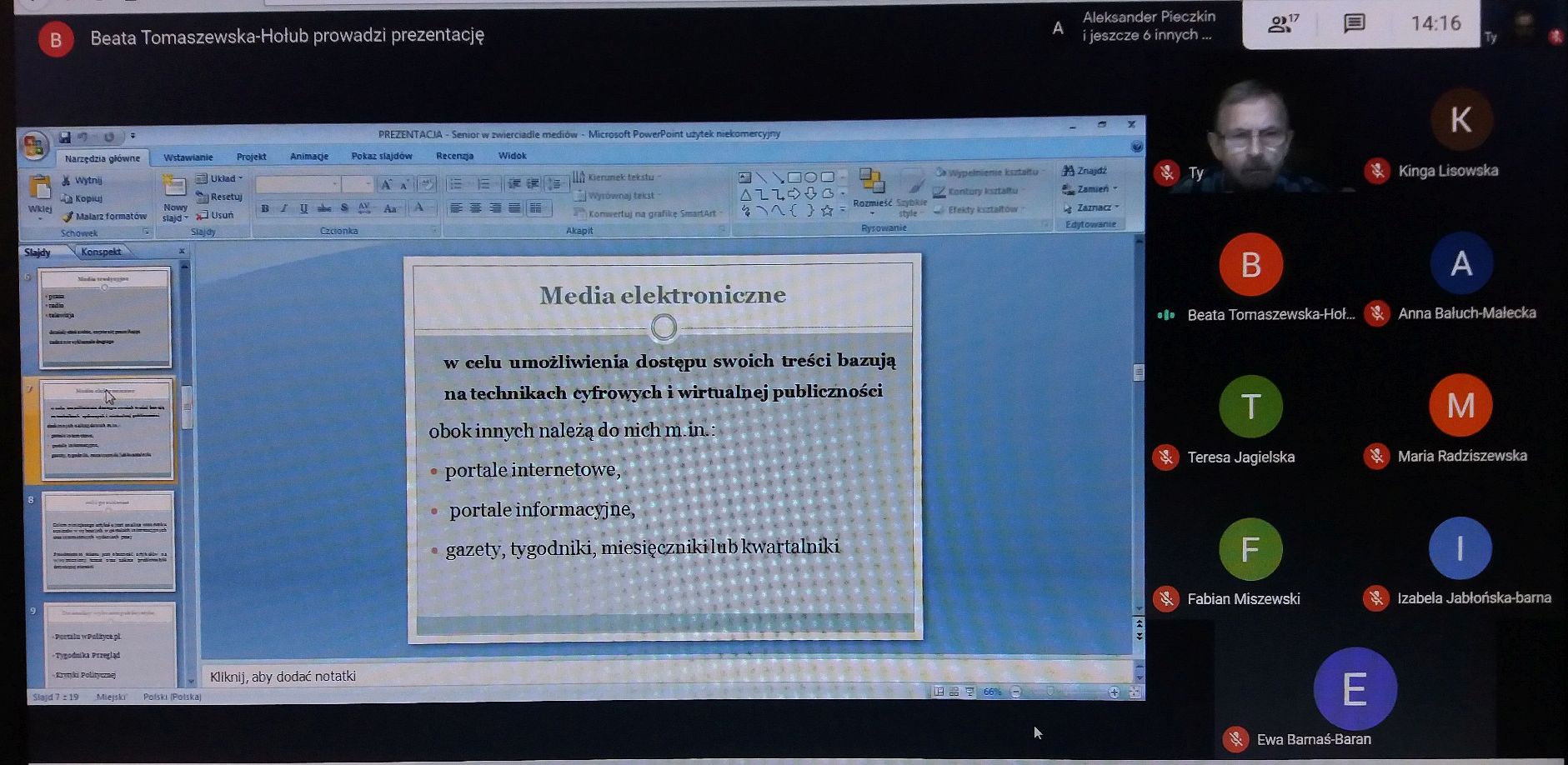Toggle underline formatting

pos(303,208)
